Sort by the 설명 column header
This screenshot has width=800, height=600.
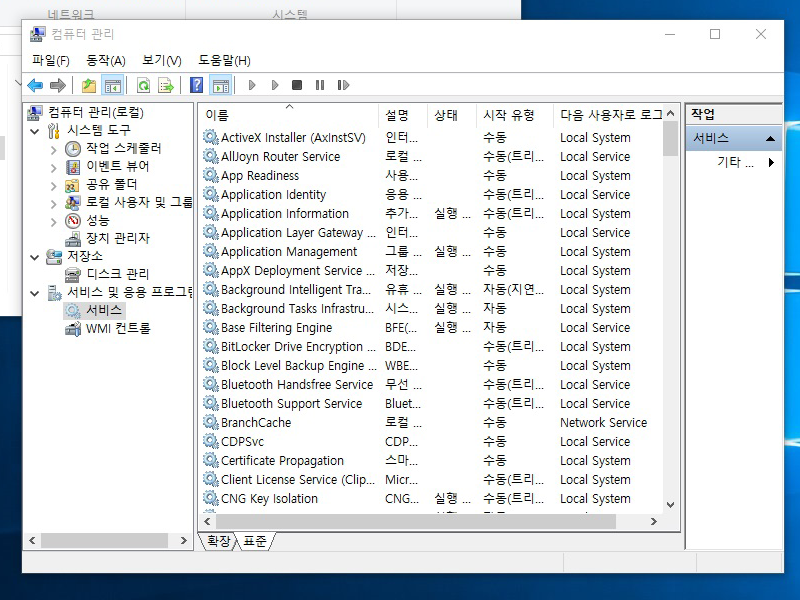tap(403, 115)
